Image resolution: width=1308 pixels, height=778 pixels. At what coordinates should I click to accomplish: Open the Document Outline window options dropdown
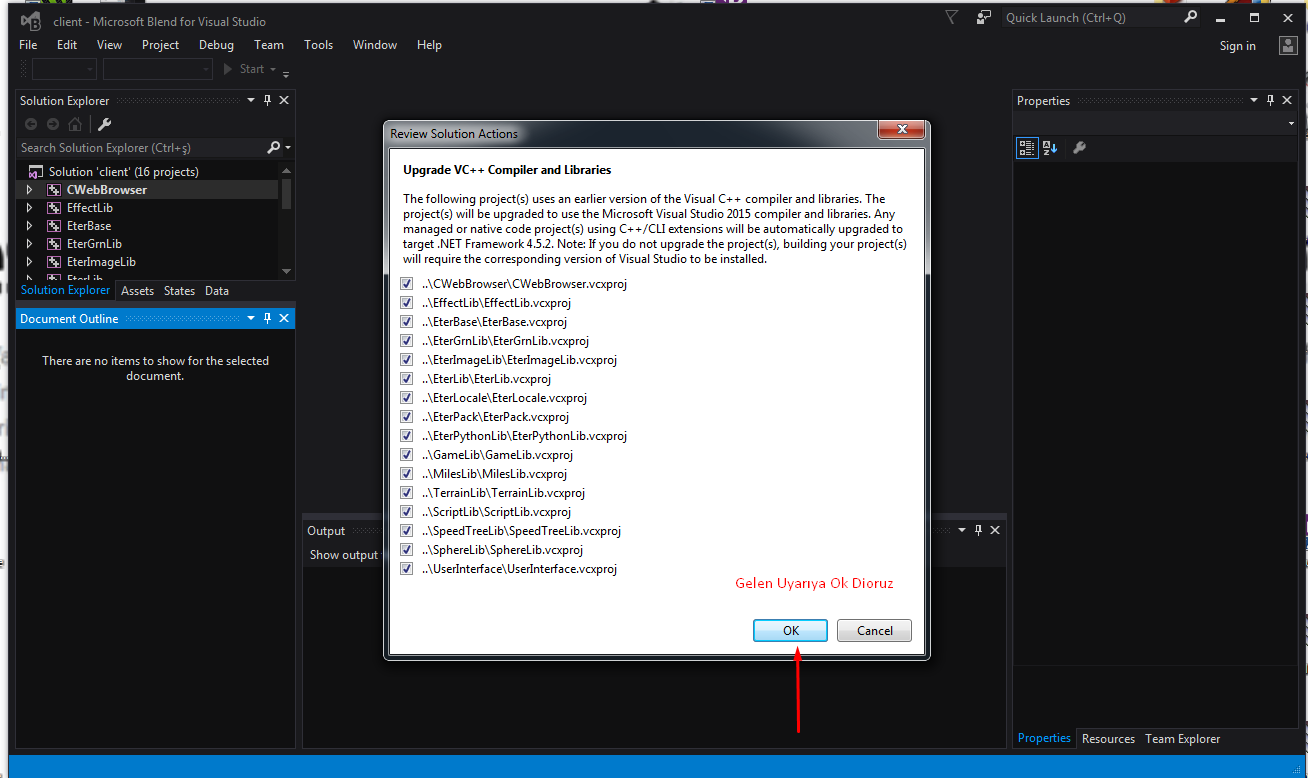tap(251, 318)
